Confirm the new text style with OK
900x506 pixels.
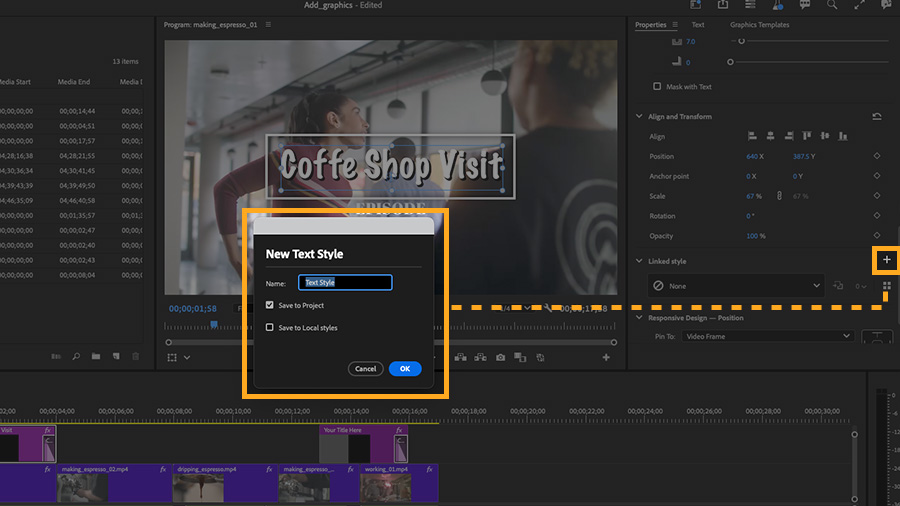[x=405, y=368]
